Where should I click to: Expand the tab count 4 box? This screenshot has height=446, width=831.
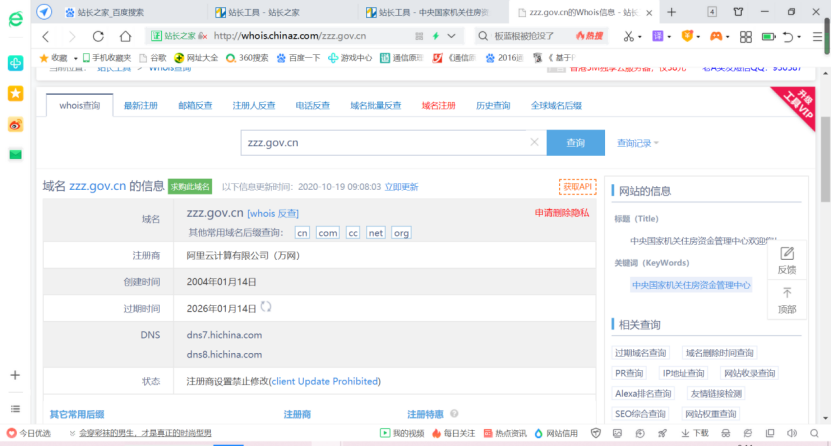712,12
